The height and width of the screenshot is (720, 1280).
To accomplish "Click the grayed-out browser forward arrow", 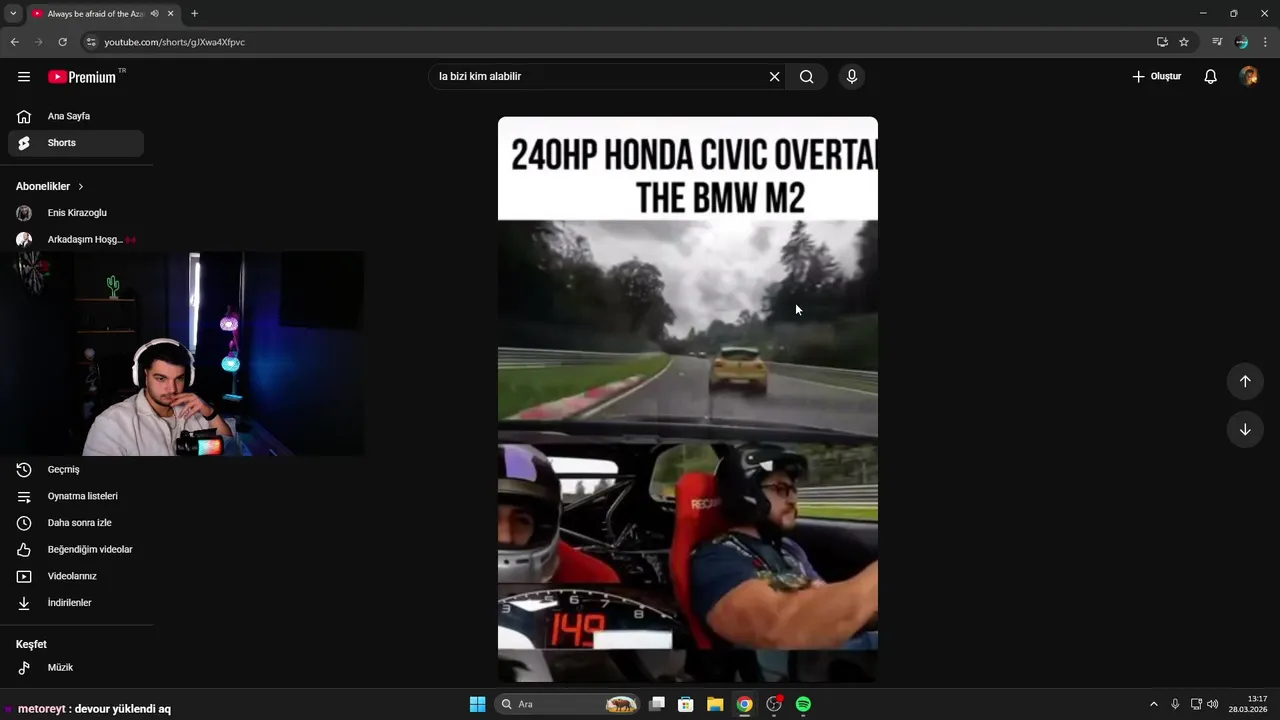I will click(x=39, y=42).
